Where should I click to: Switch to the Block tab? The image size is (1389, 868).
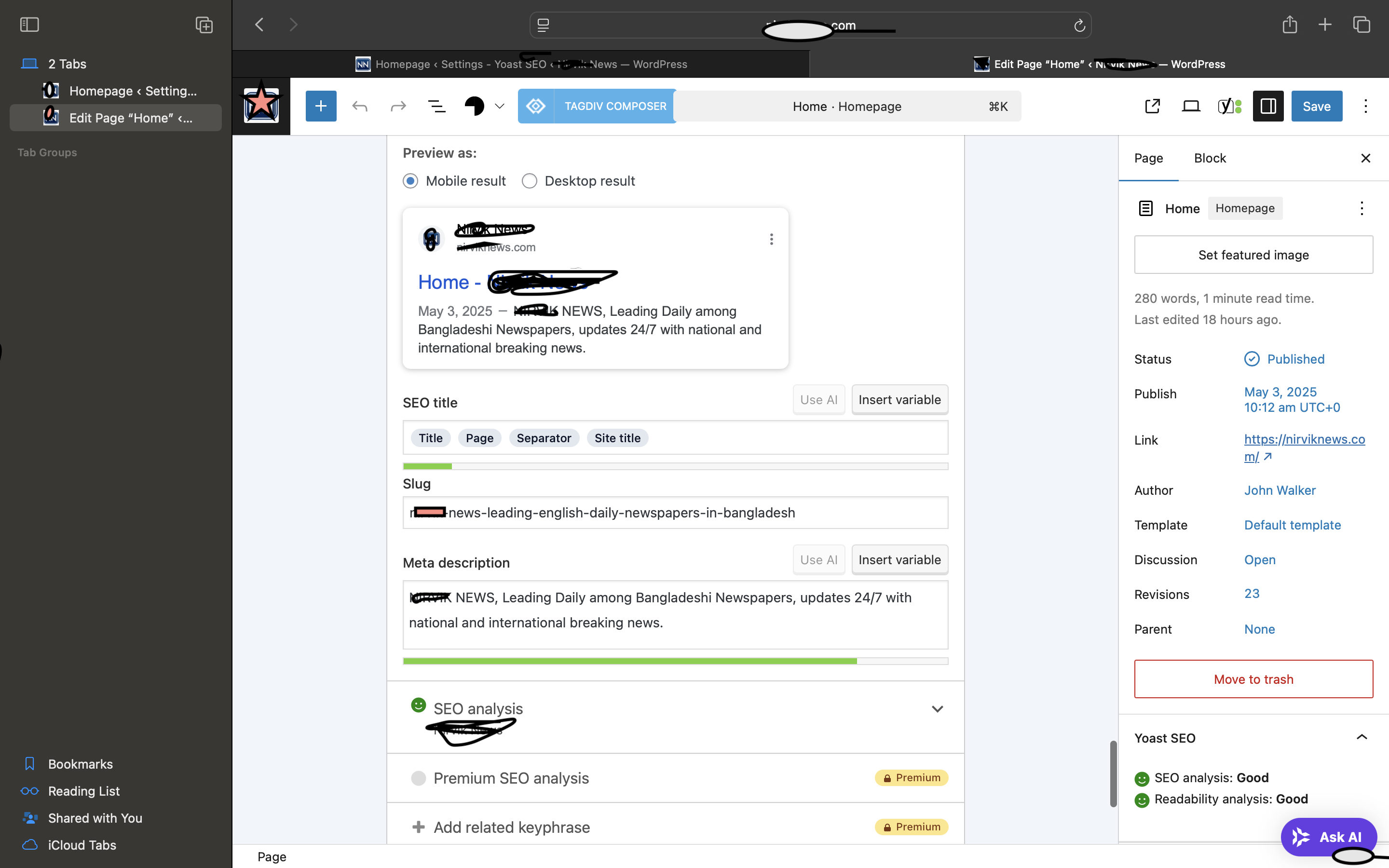[x=1210, y=158]
